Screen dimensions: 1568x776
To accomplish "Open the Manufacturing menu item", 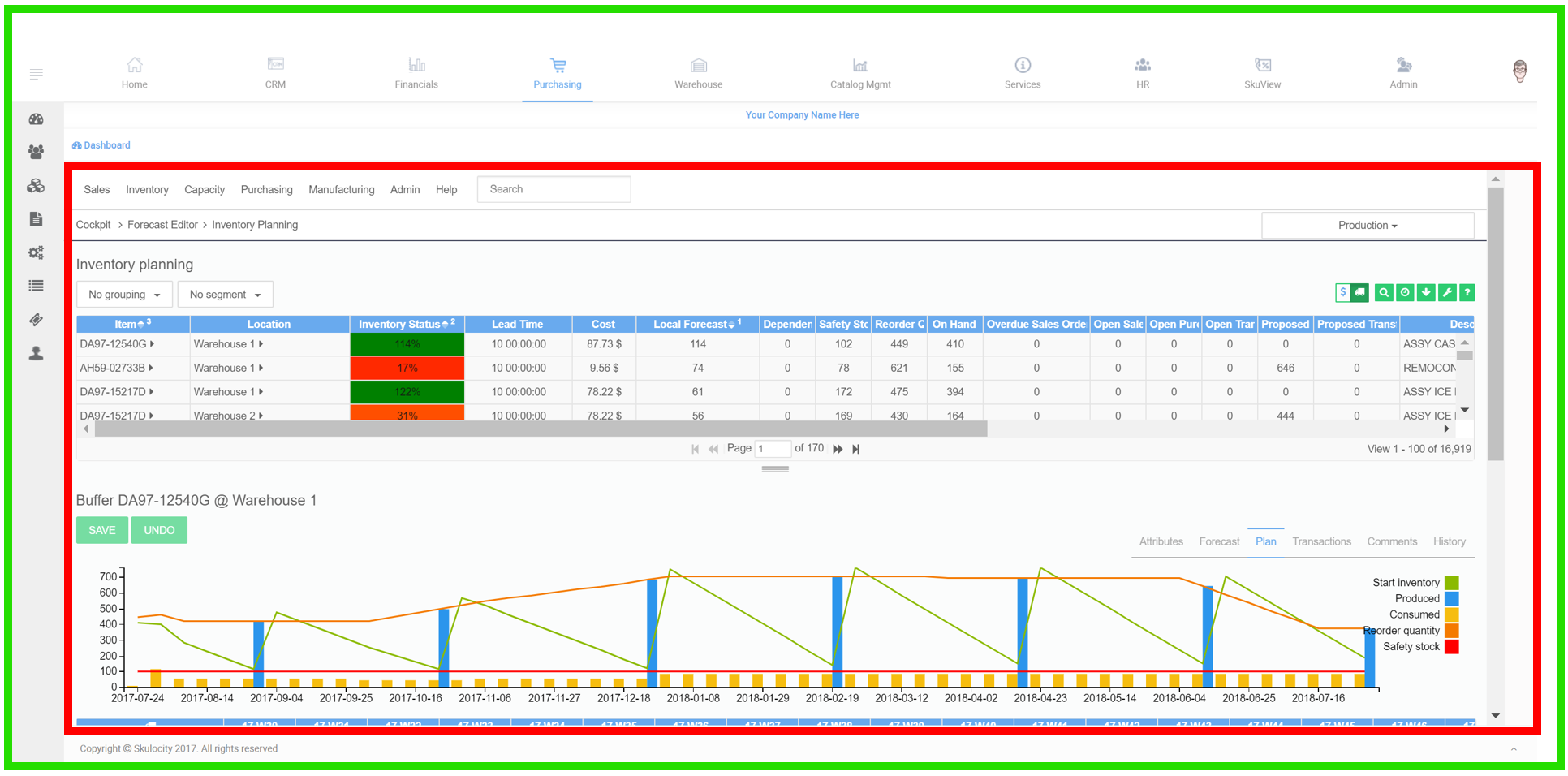I will pos(341,189).
